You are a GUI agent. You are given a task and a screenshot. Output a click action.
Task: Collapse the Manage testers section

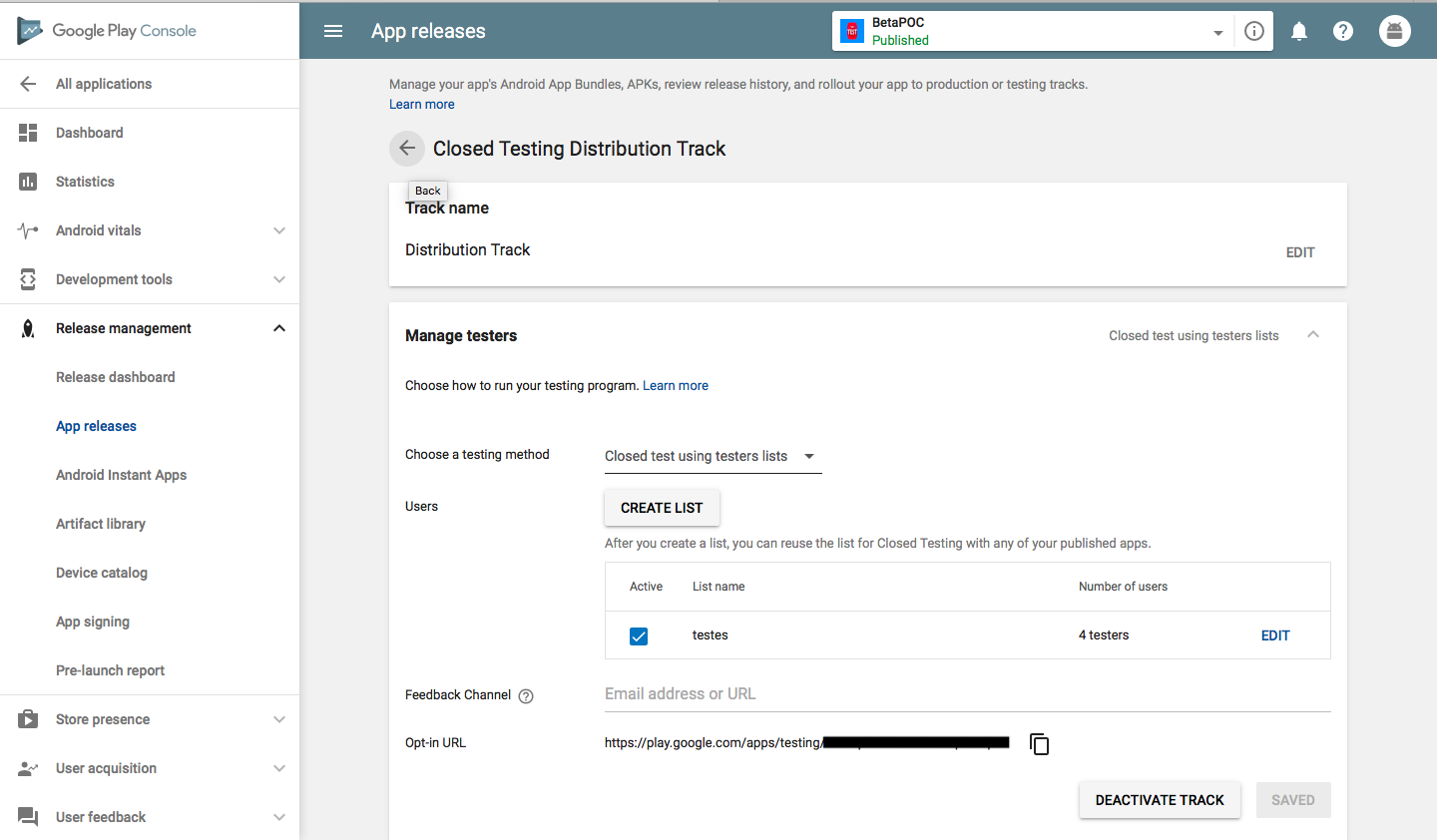(1313, 335)
